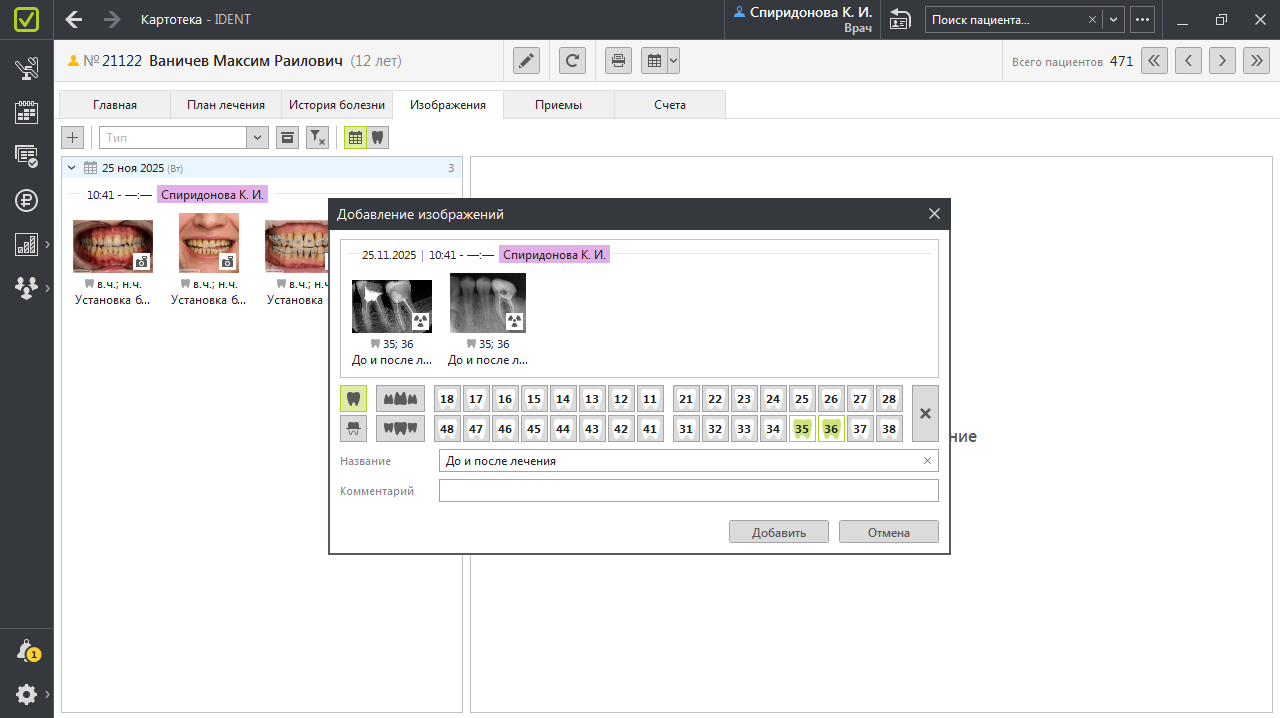The height and width of the screenshot is (718, 1280).
Task: Clear all selected teeth with X button
Action: click(x=925, y=414)
